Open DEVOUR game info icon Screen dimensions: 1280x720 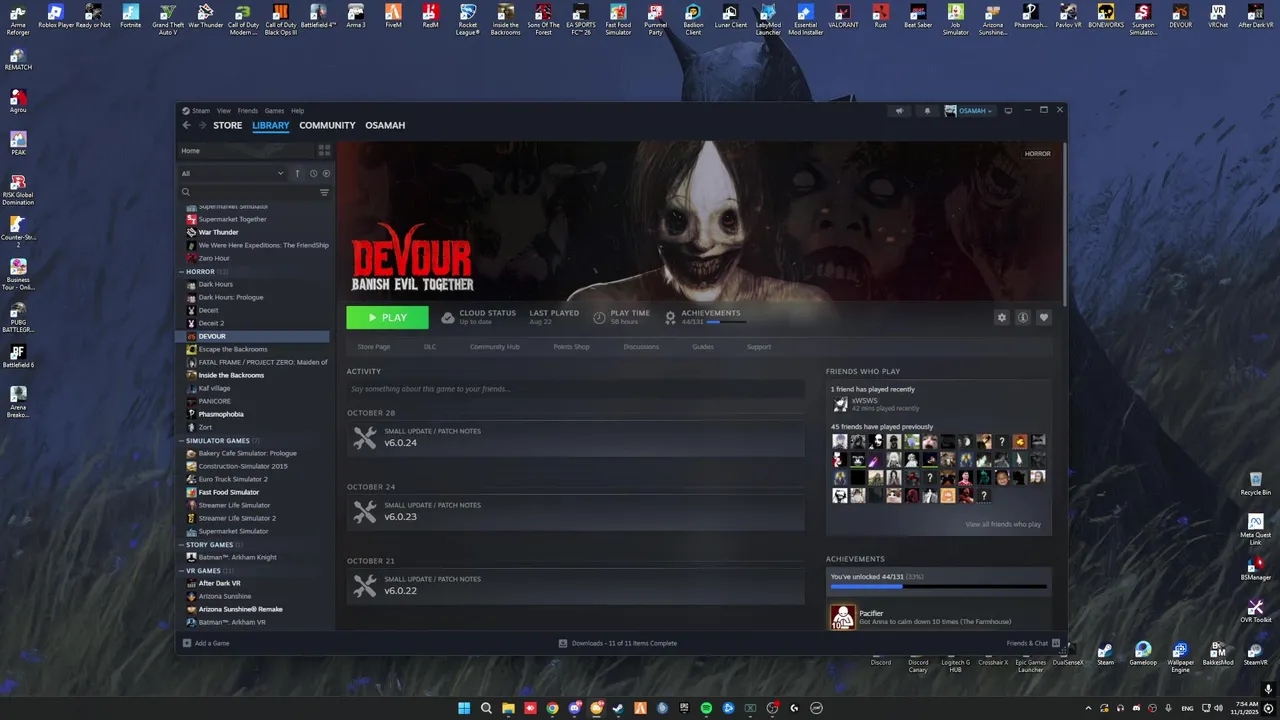pos(1023,317)
